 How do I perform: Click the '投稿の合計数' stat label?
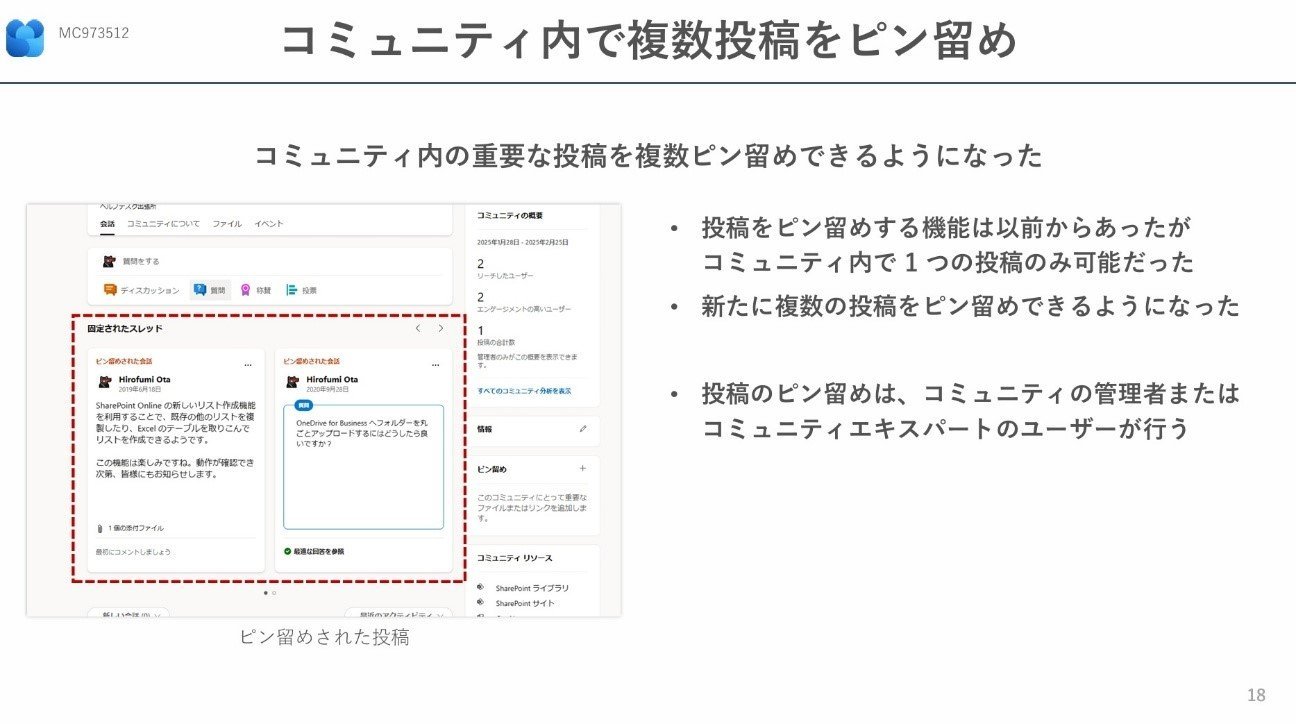pos(495,344)
